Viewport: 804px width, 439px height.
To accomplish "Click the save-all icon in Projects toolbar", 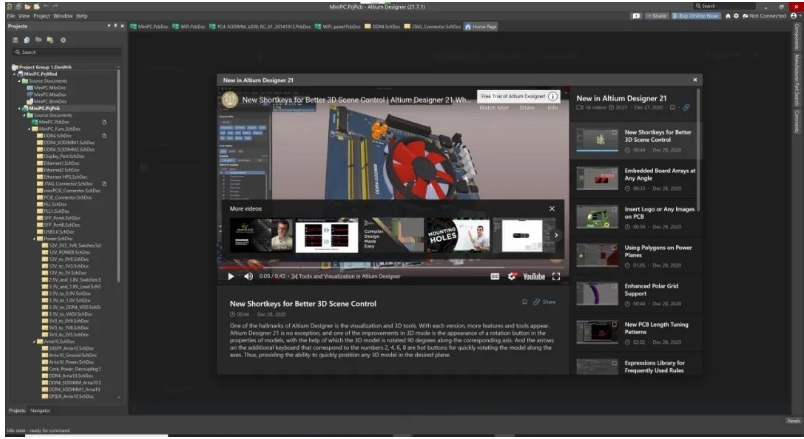I will click(15, 40).
